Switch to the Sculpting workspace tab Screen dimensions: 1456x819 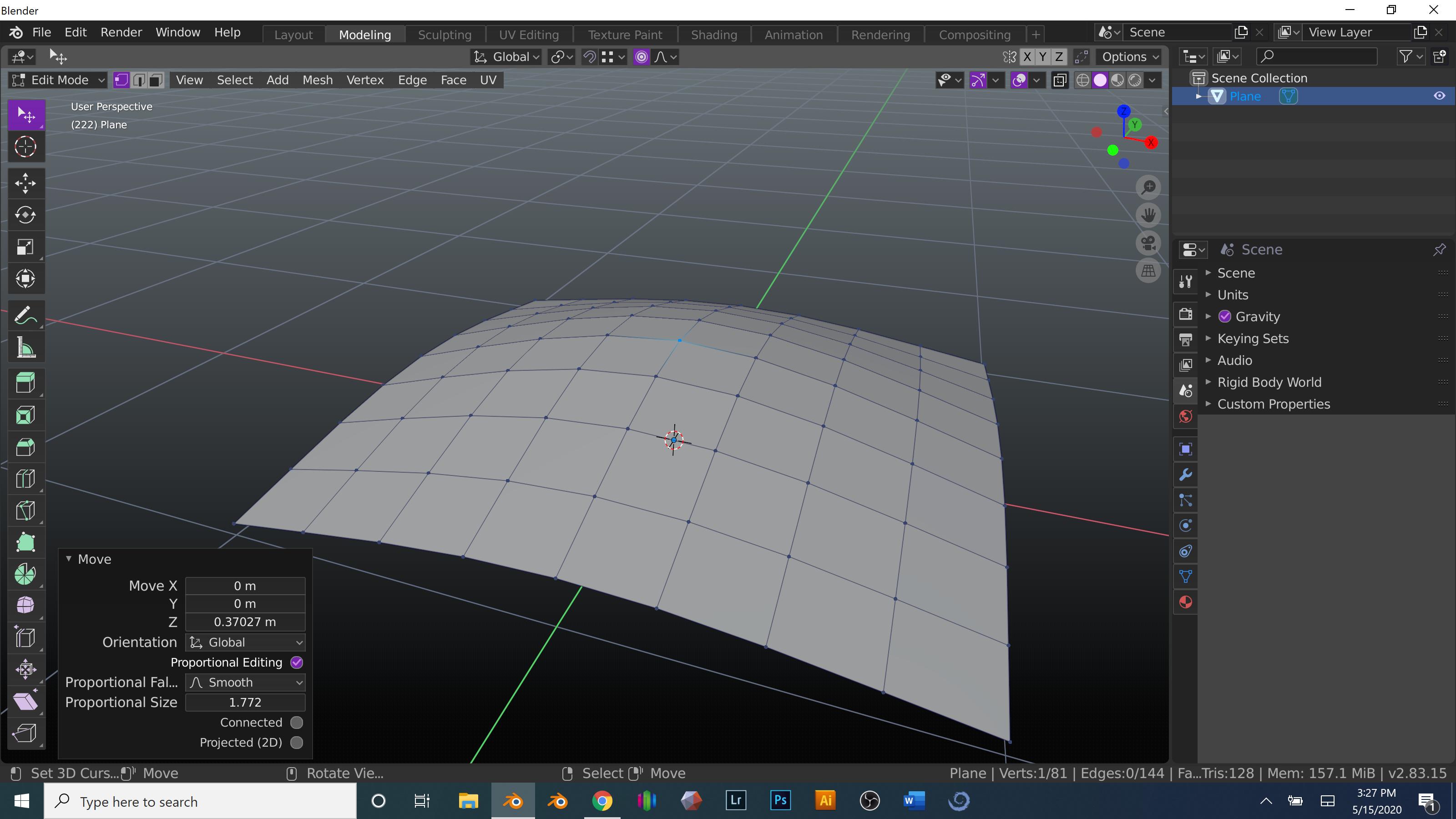coord(444,35)
